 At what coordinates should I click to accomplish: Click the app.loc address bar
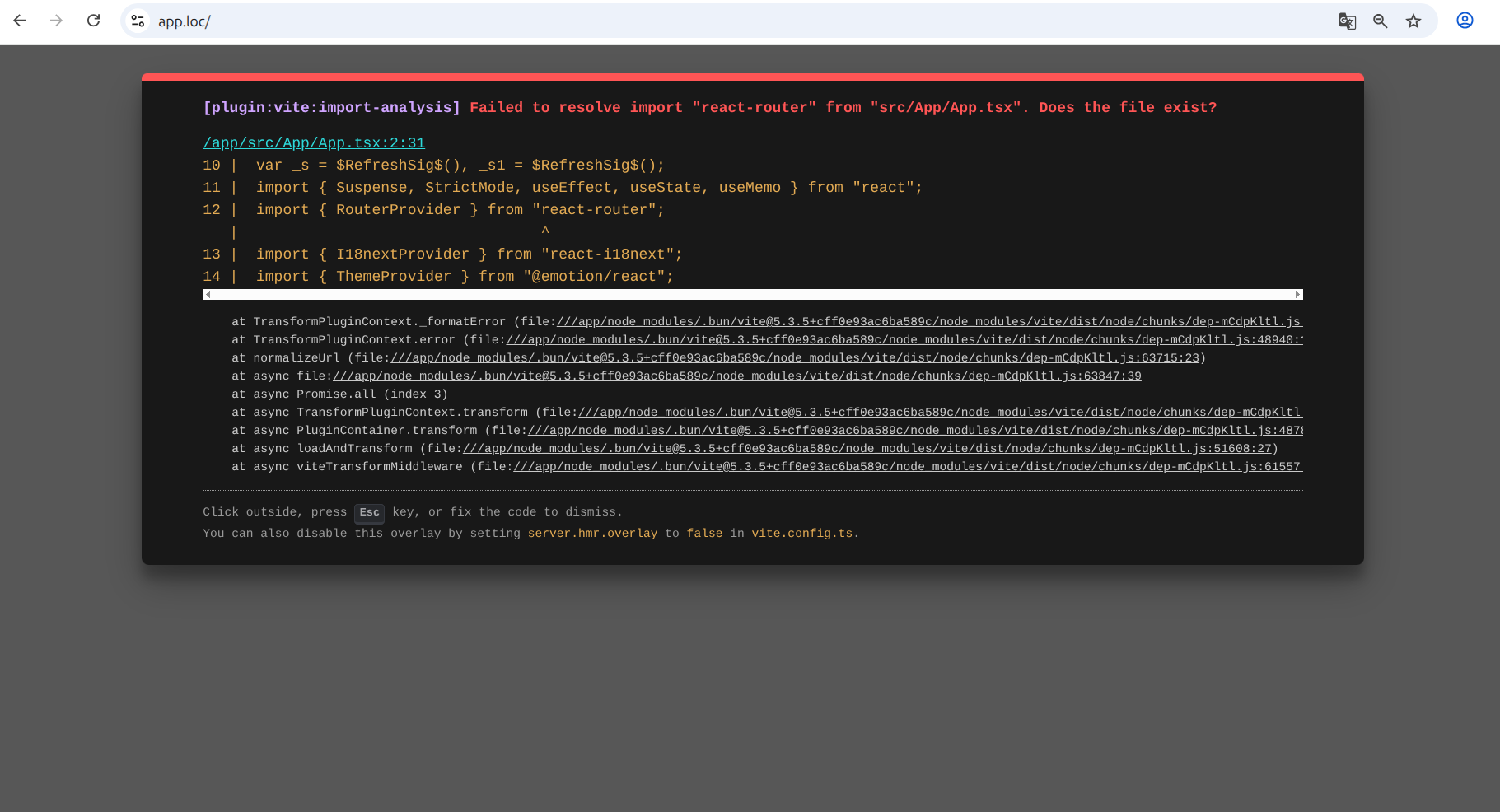point(659,21)
